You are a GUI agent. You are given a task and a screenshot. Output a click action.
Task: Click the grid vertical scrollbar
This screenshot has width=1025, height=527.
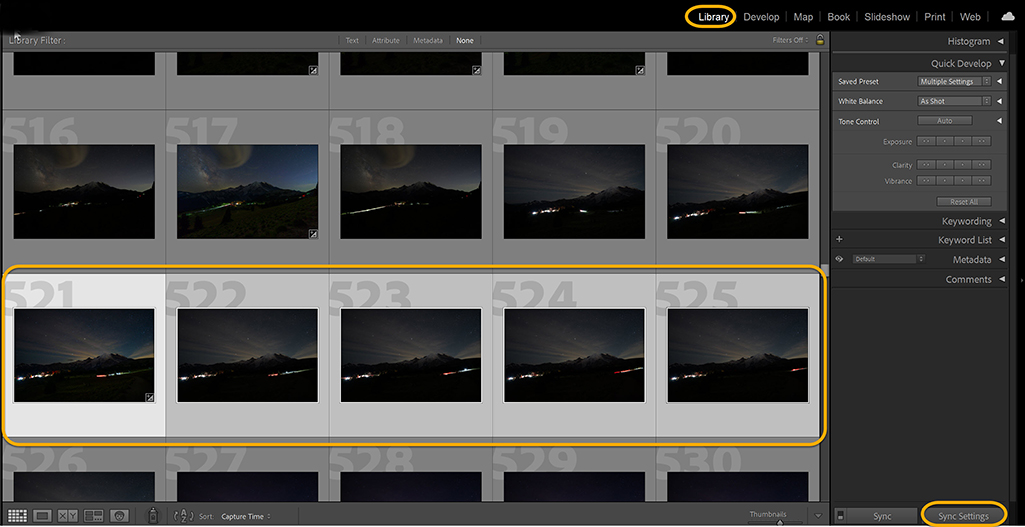tap(825, 269)
